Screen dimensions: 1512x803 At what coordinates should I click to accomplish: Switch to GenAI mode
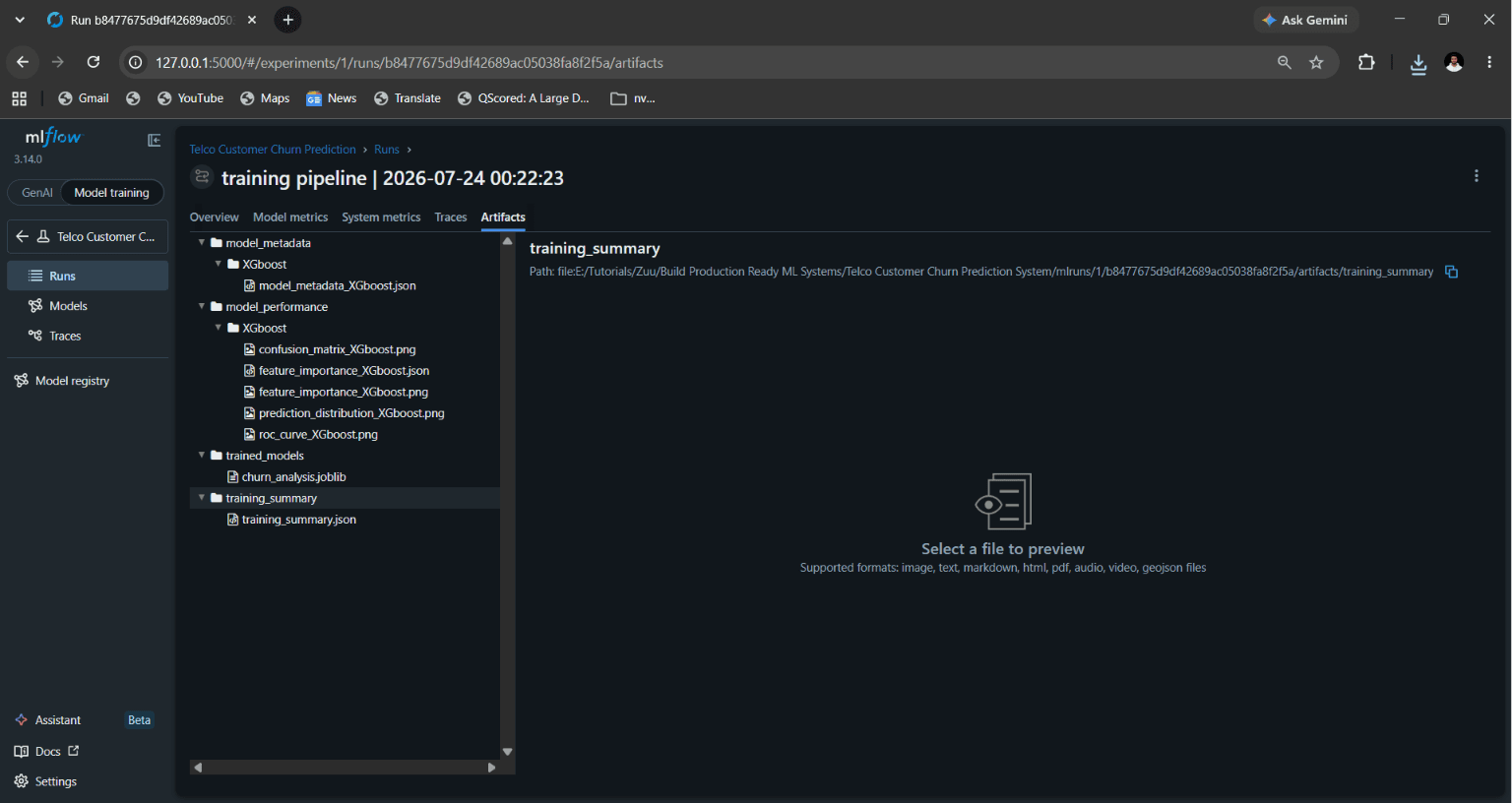pyautogui.click(x=36, y=193)
